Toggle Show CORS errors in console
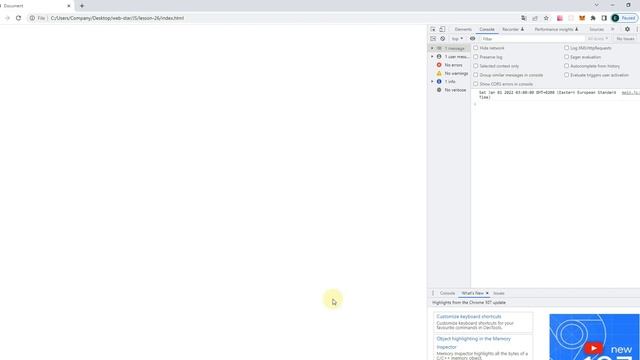The height and width of the screenshot is (360, 640). pyautogui.click(x=476, y=84)
